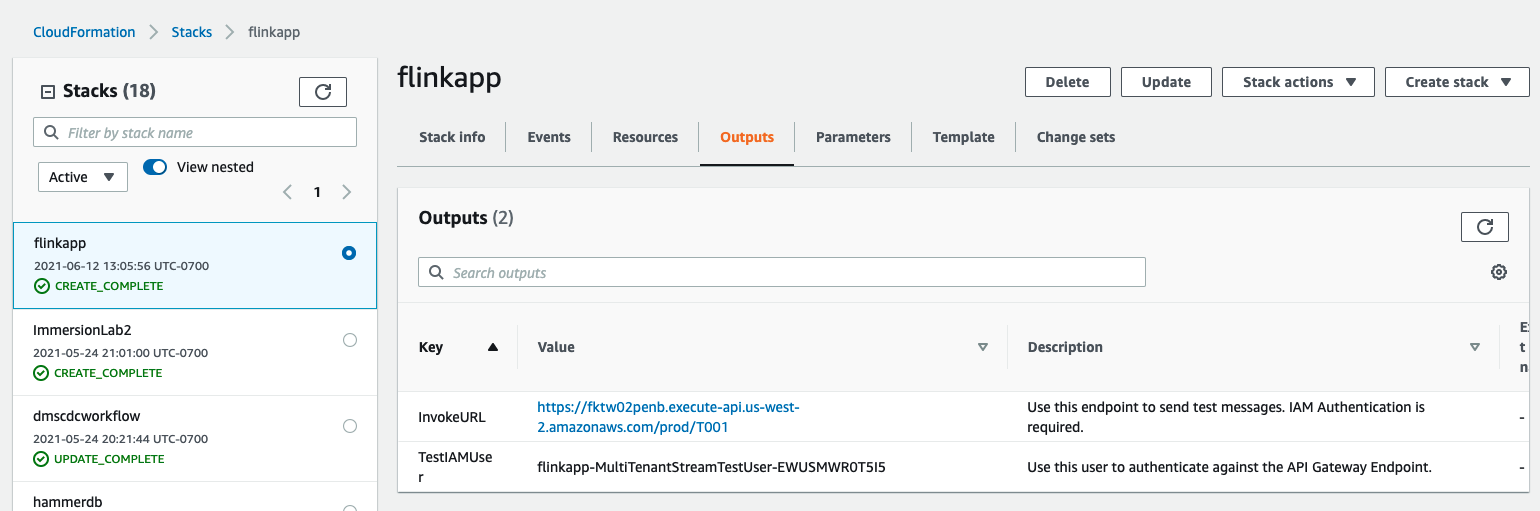Screen dimensions: 1540x511
Task: Focus the Search outputs field
Action: [x=781, y=272]
